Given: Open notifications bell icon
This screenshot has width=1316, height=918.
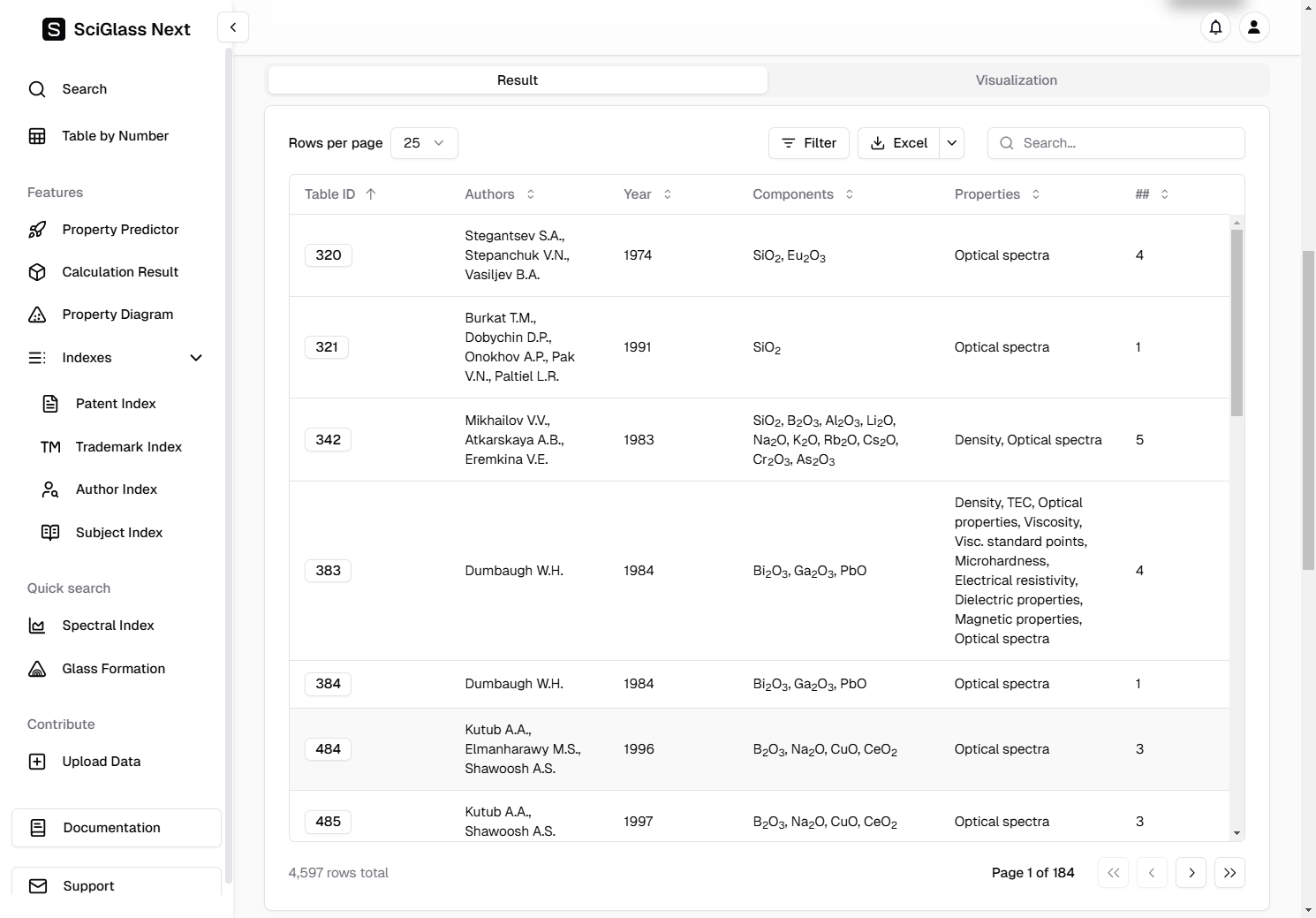Looking at the screenshot, I should click(1215, 27).
